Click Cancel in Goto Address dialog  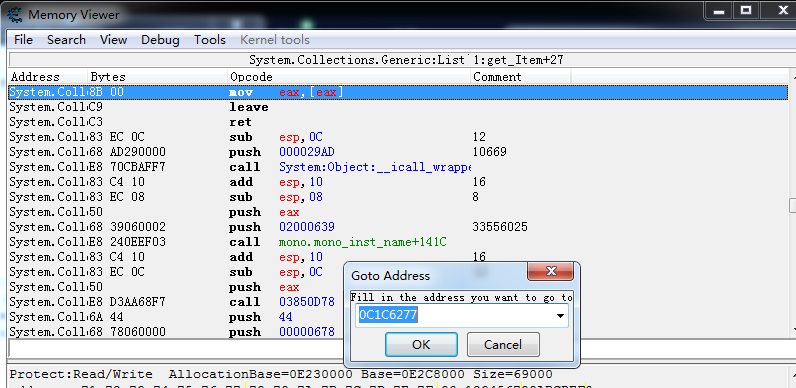[503, 345]
